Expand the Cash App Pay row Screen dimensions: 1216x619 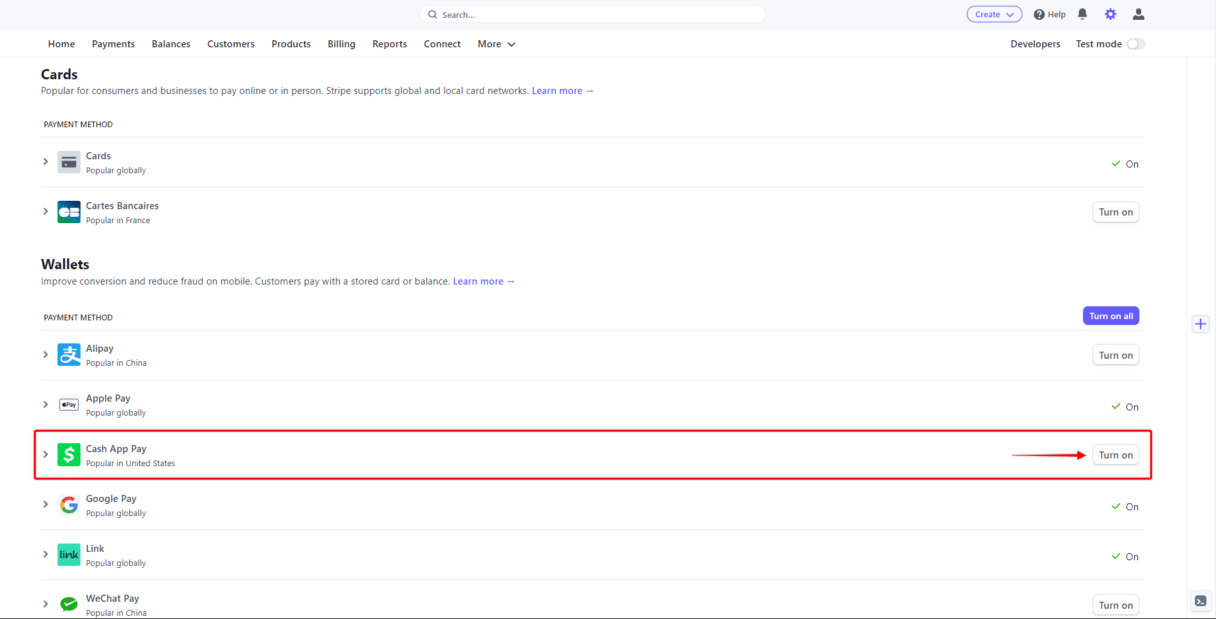point(45,454)
